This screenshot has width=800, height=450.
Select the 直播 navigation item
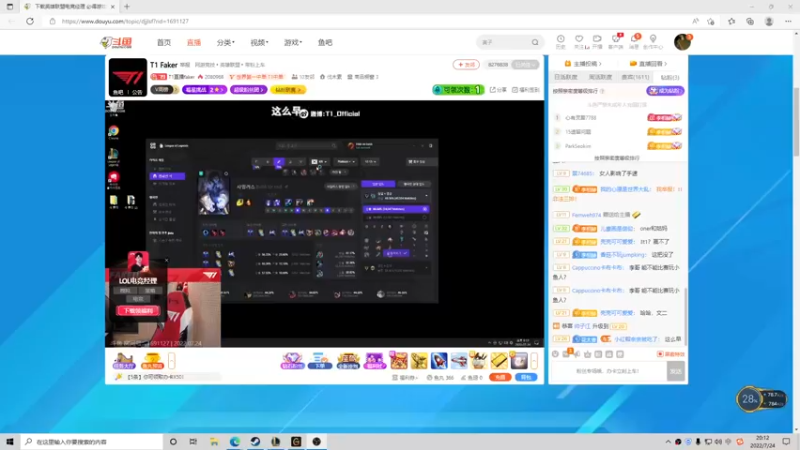pos(194,42)
